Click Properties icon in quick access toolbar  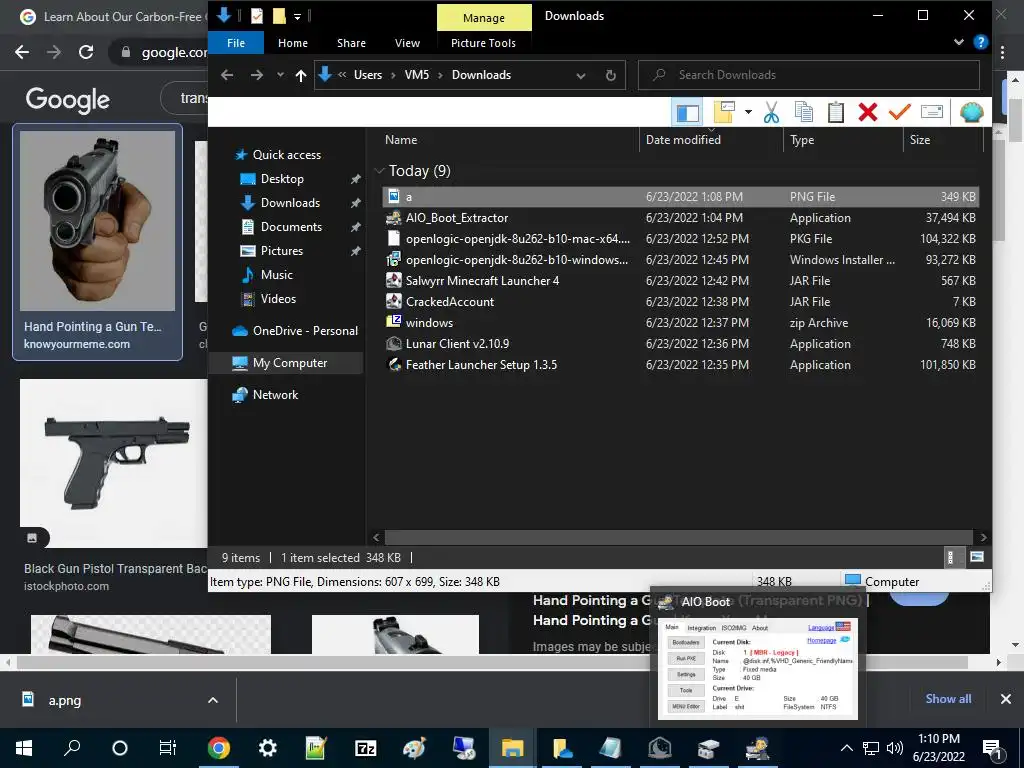click(257, 16)
